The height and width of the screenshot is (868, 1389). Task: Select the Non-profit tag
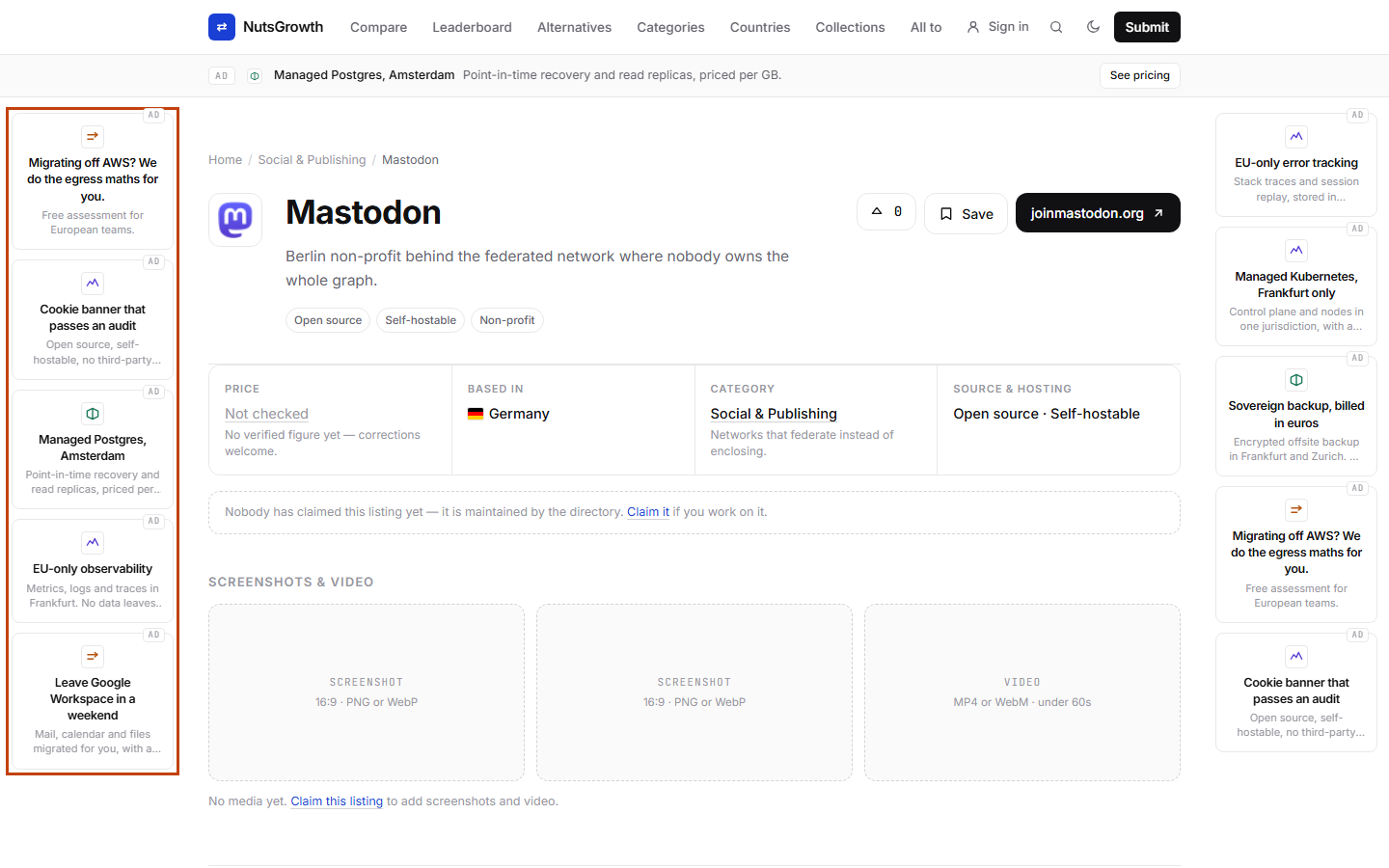[507, 320]
